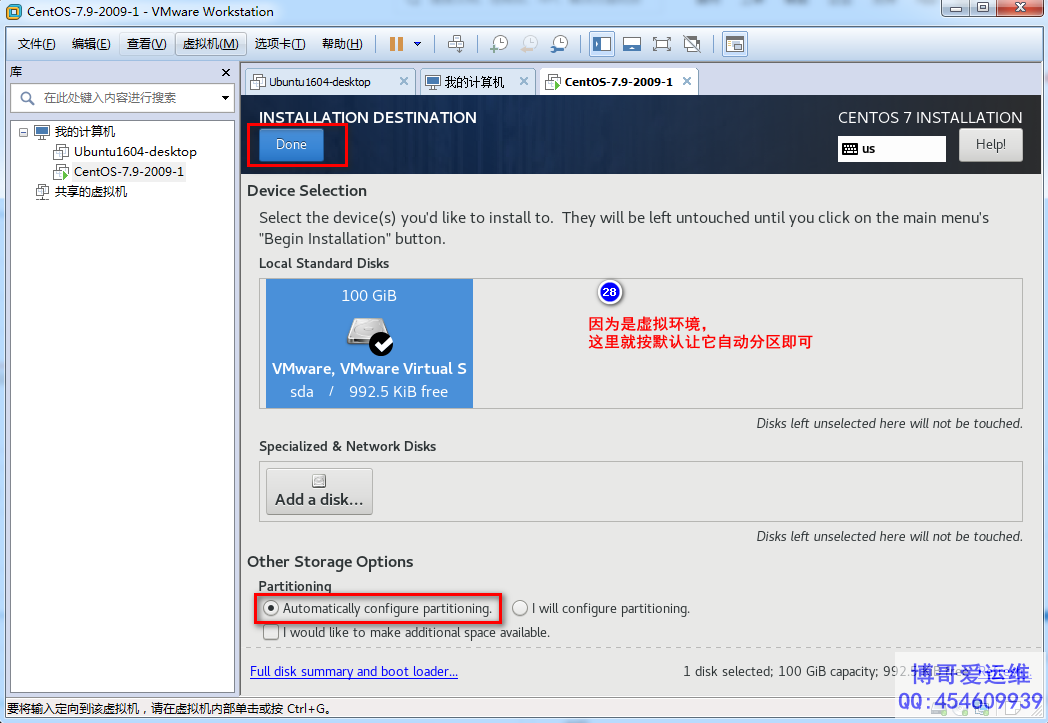The width and height of the screenshot is (1048, 723).
Task: Click the Add a disk button
Action: 319,491
